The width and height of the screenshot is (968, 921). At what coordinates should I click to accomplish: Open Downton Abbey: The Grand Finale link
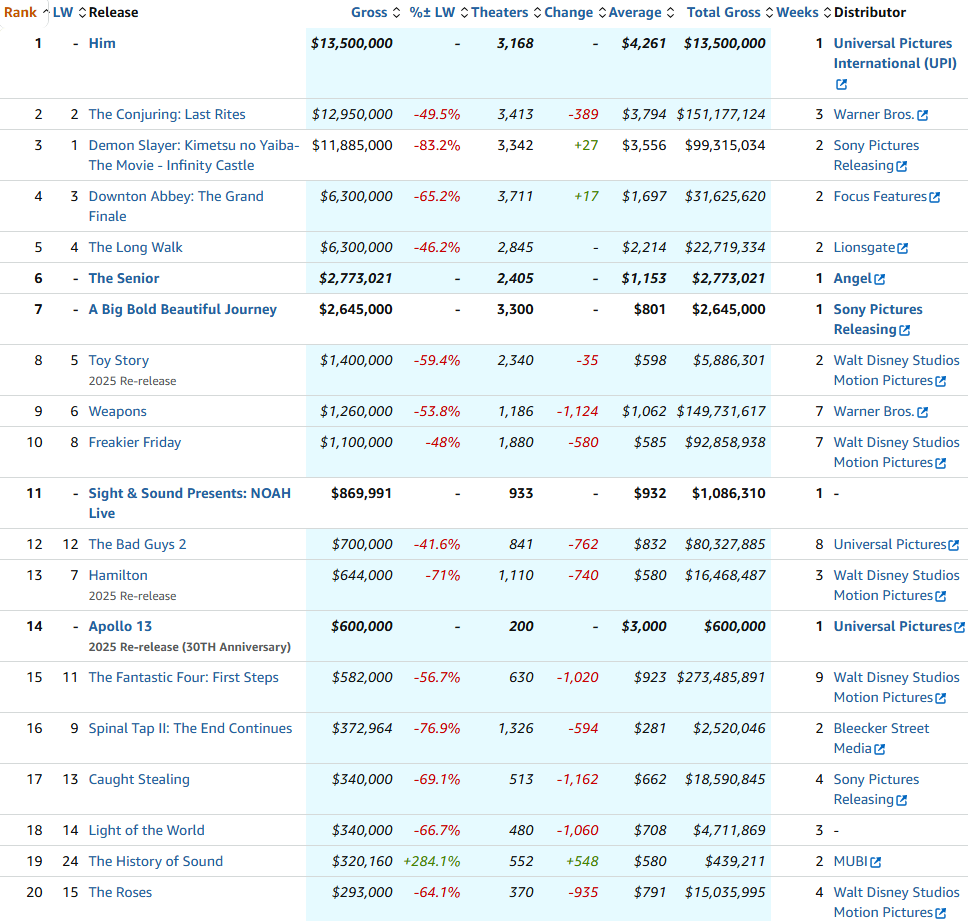176,206
